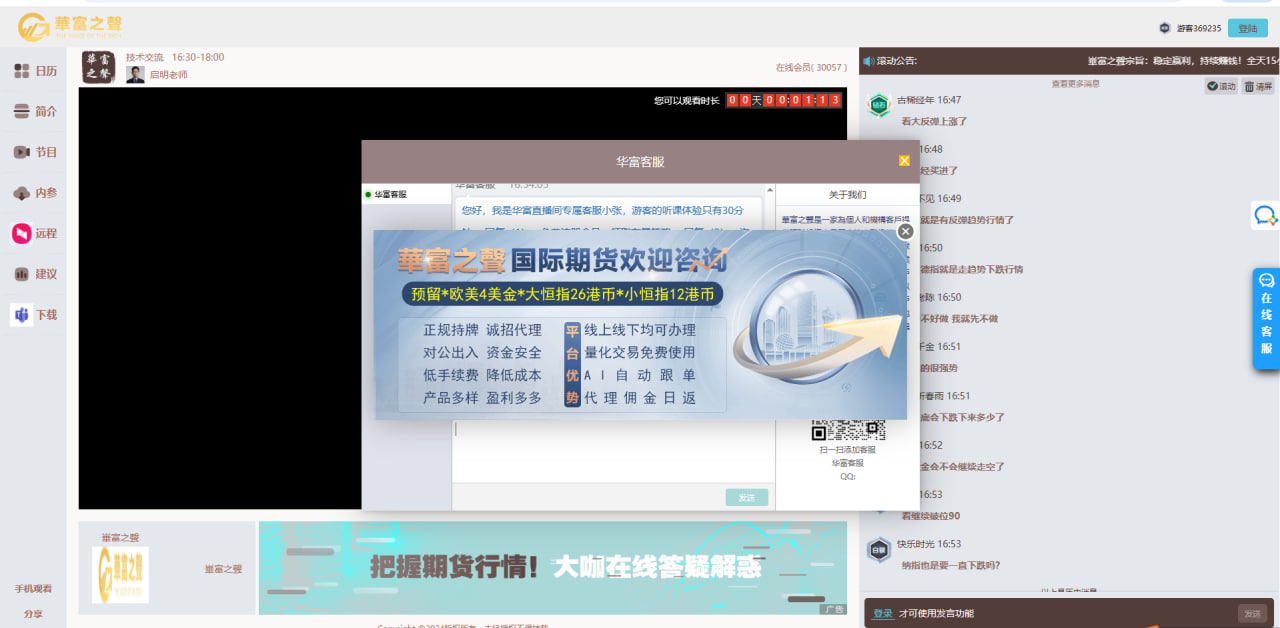
Task: Open the 建议 suggestions sidebar item
Action: [x=35, y=274]
